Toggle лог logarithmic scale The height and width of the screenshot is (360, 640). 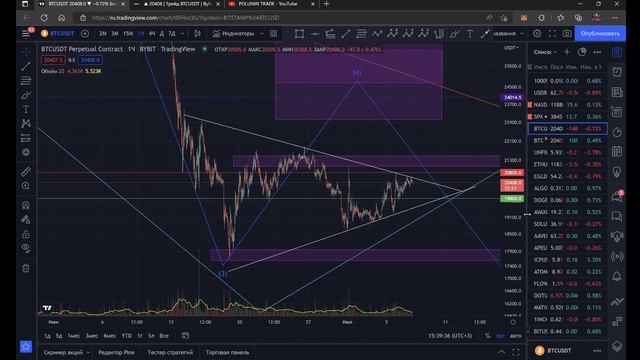pyautogui.click(x=500, y=336)
